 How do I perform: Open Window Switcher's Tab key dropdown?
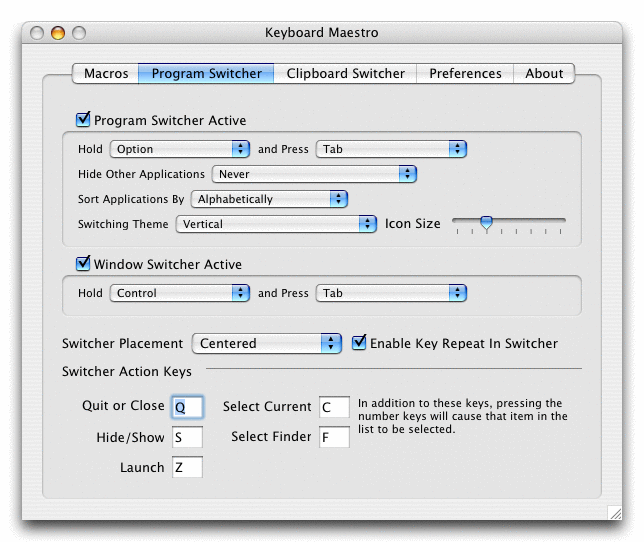tap(391, 293)
